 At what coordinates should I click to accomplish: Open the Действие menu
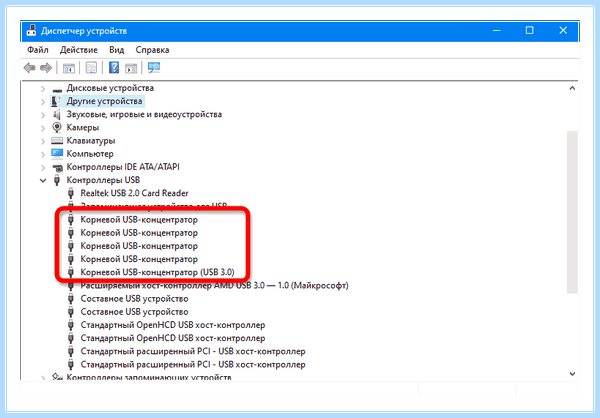click(78, 50)
